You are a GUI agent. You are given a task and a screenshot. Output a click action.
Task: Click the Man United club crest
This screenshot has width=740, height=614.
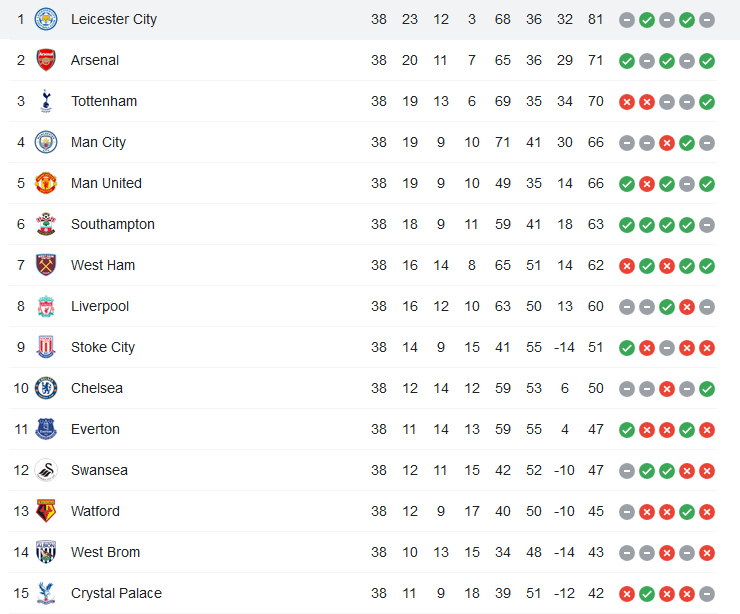(46, 183)
